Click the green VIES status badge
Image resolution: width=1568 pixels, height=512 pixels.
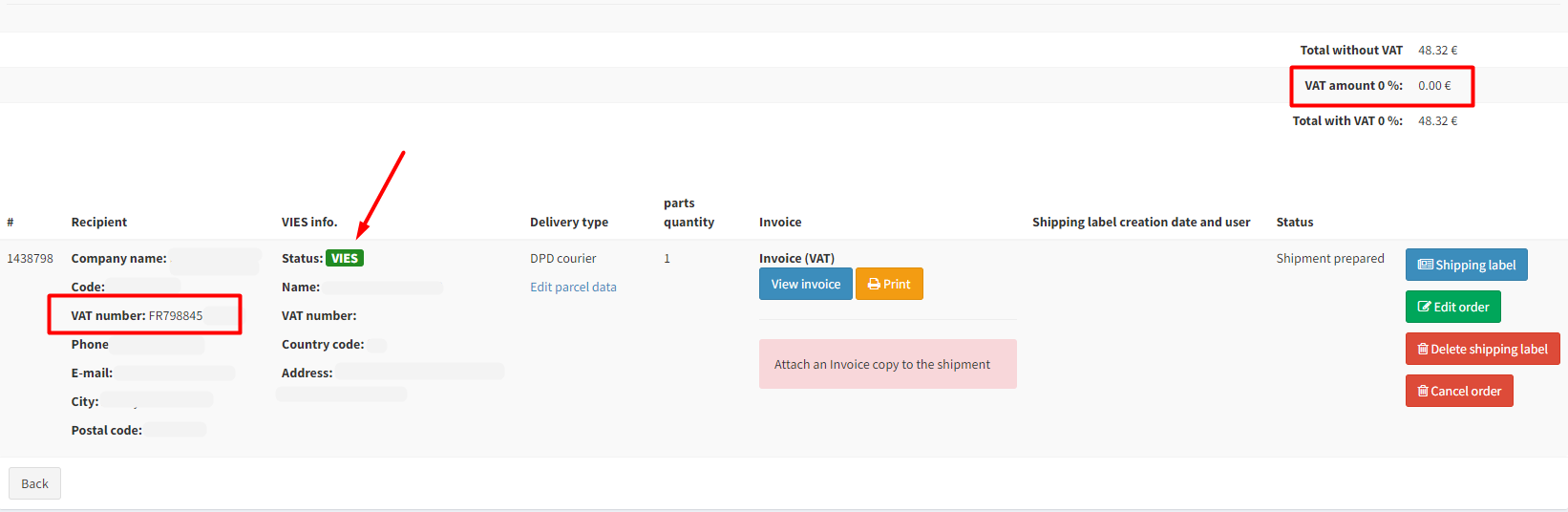(345, 258)
